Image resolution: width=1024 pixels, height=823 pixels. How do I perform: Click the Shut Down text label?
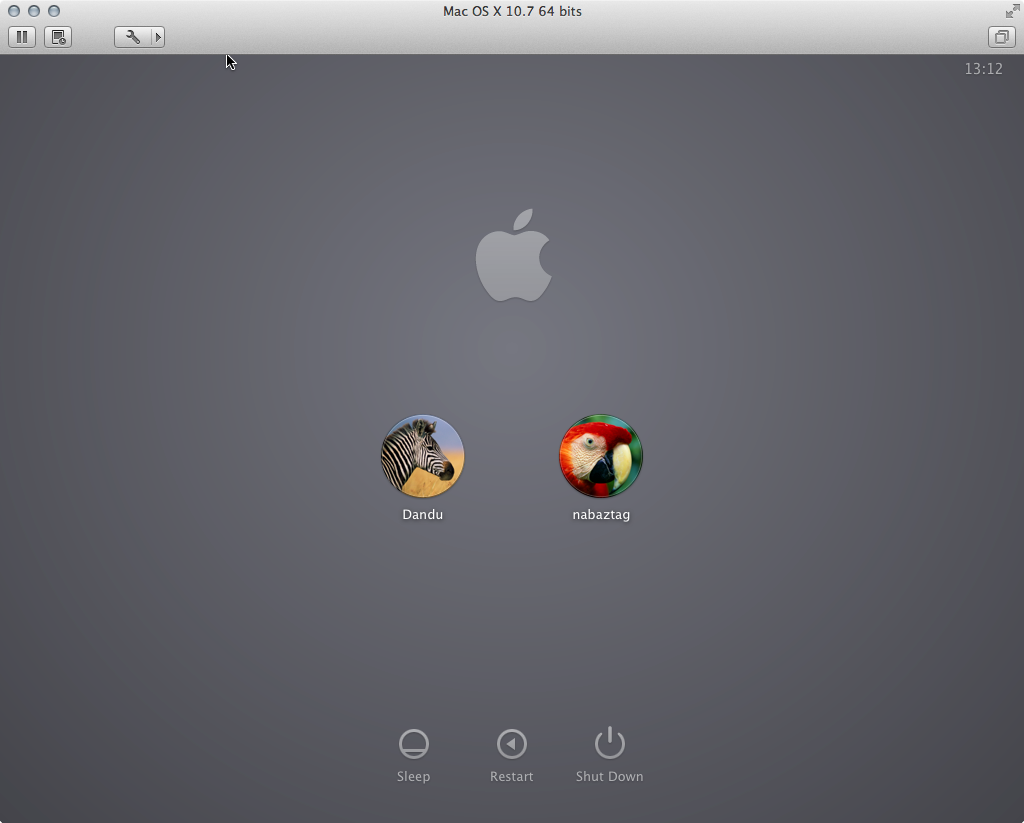(x=609, y=777)
